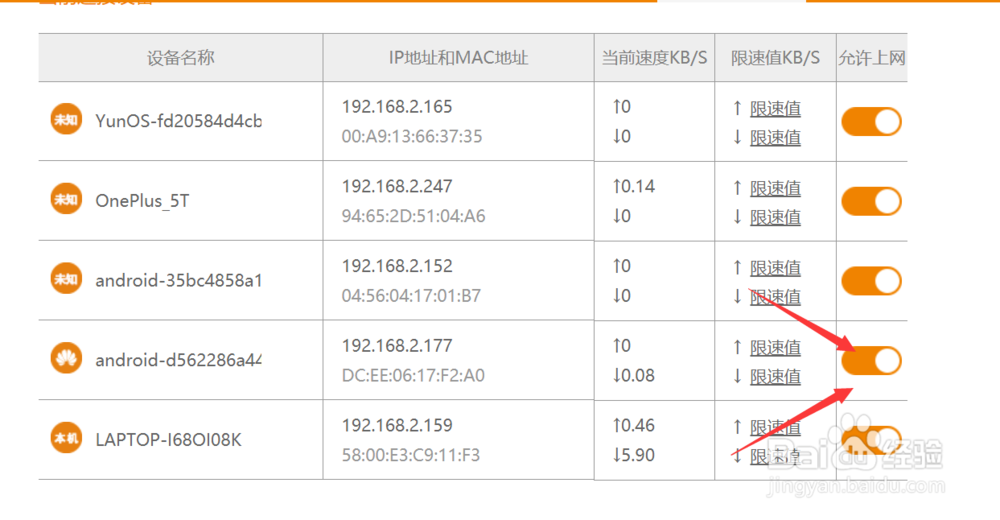Edit download limit for android-d562286a44

pos(775,377)
